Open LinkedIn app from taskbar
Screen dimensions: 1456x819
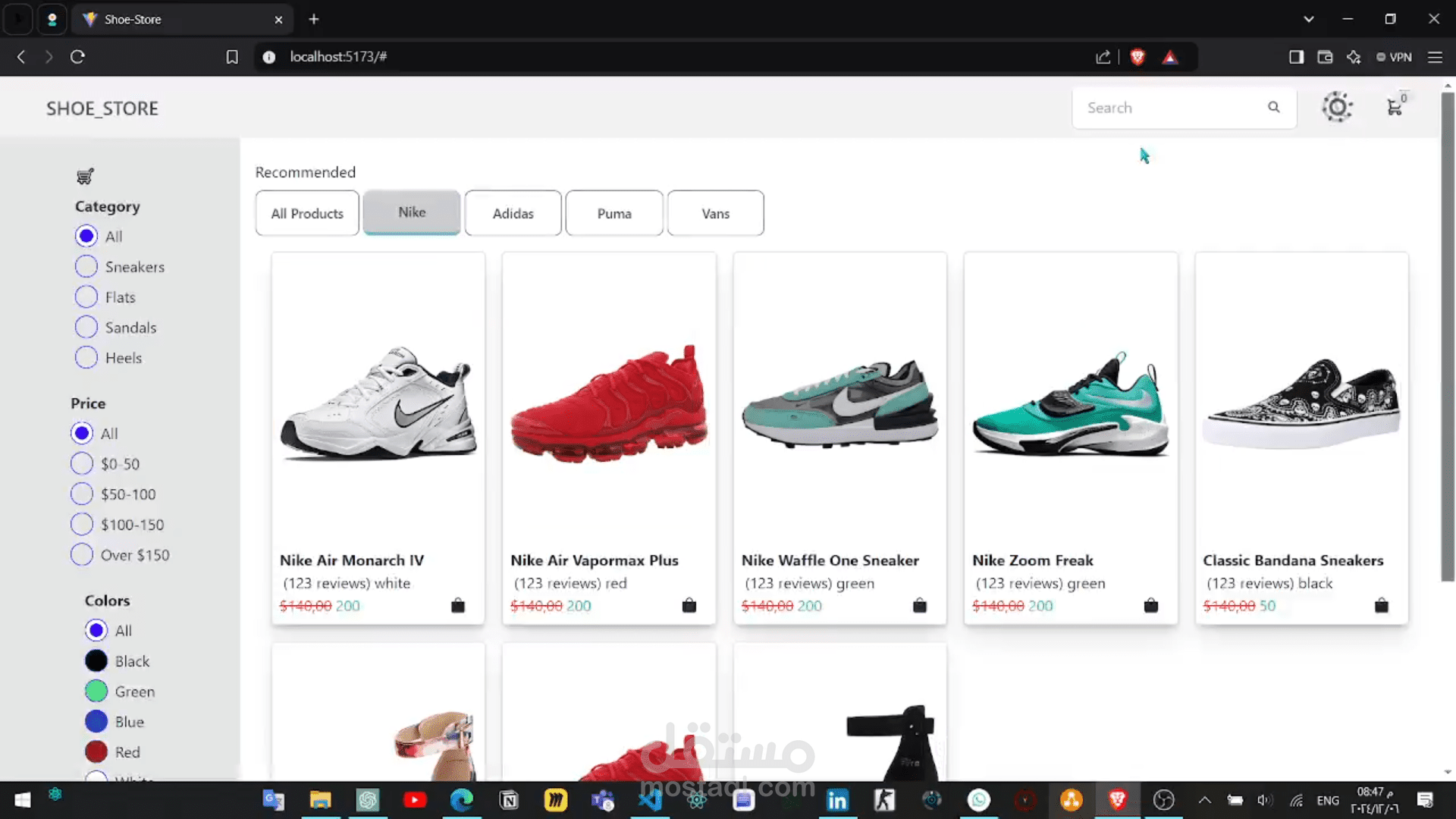[837, 800]
